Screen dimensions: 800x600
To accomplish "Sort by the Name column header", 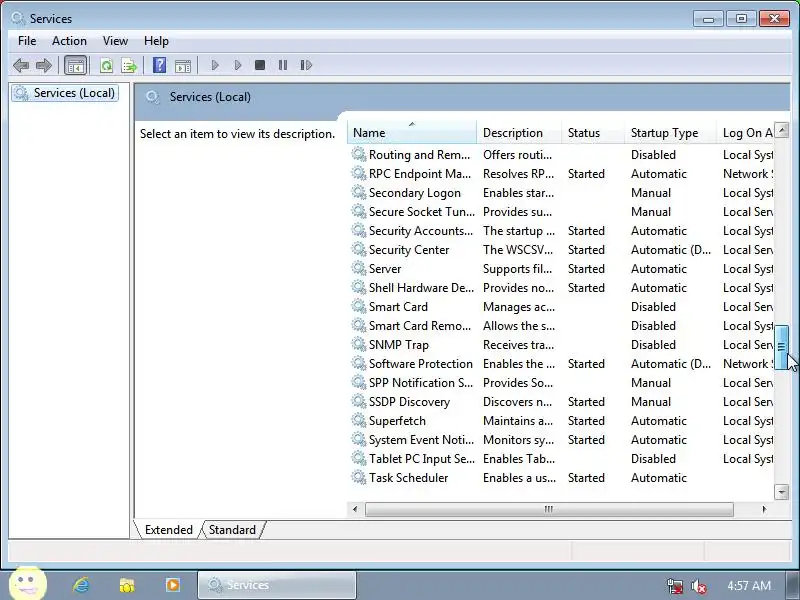I will tap(412, 133).
